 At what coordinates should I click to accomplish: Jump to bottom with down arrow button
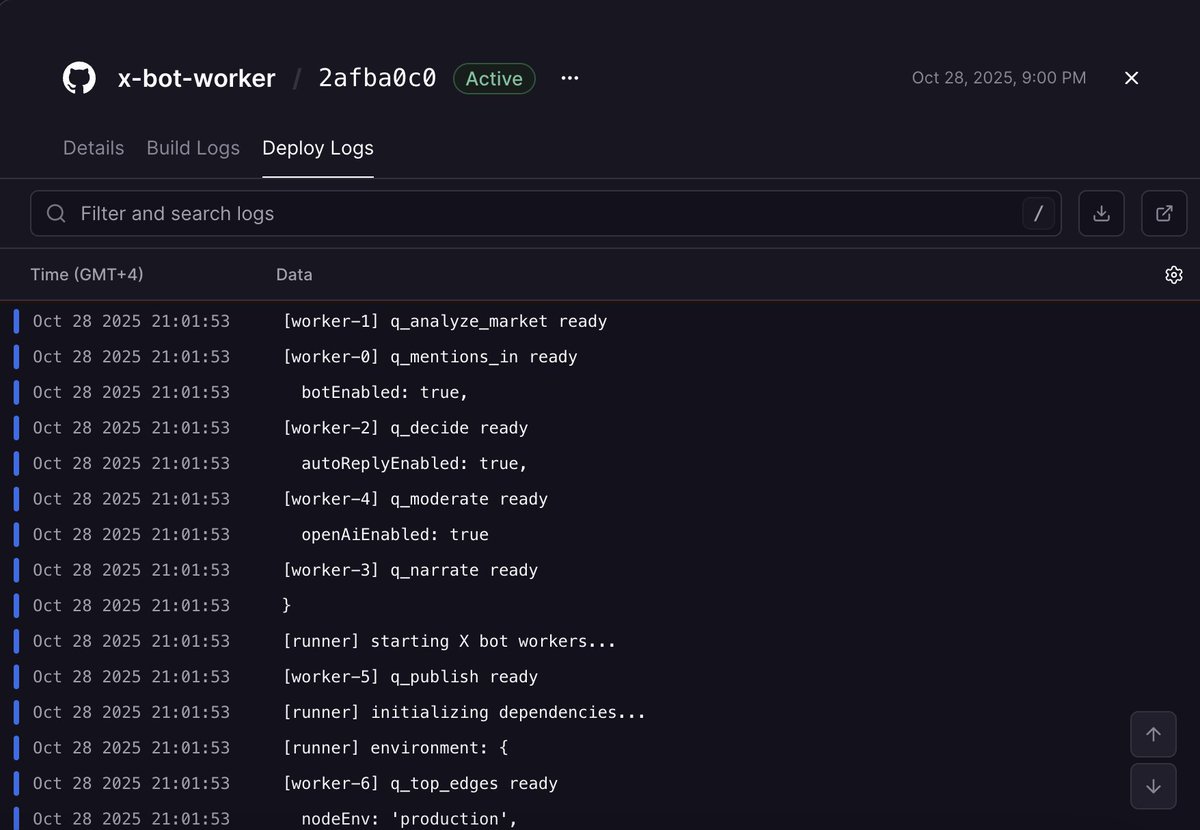(1153, 786)
